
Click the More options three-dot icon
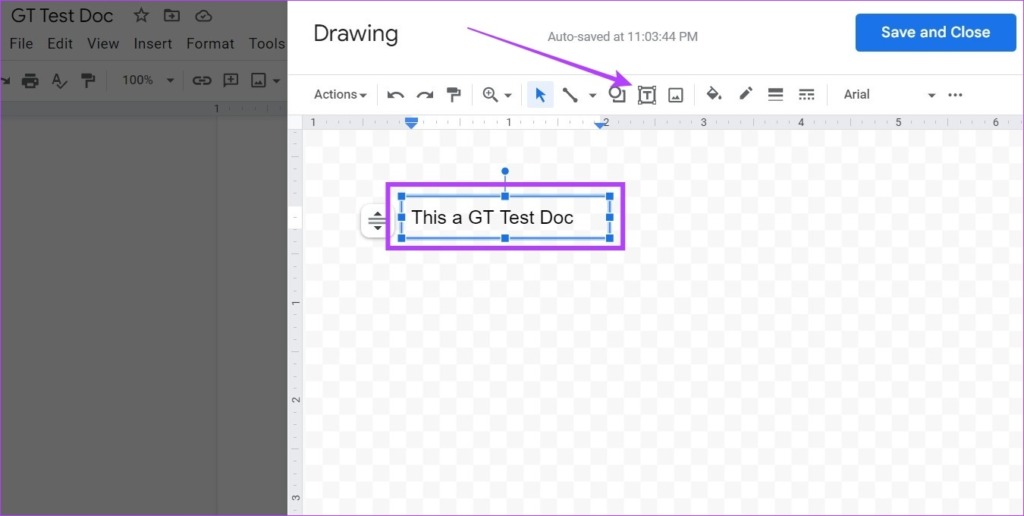click(955, 95)
